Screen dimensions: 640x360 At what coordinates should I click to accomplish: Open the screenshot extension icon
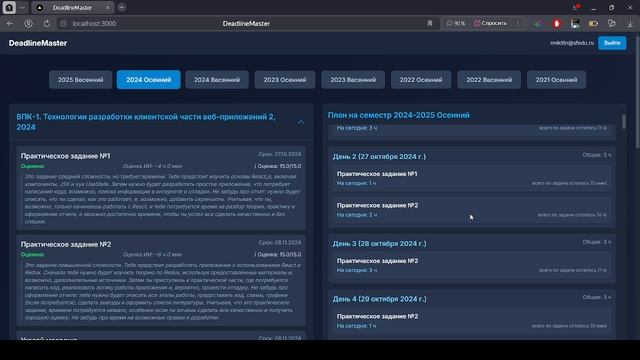coord(575,24)
